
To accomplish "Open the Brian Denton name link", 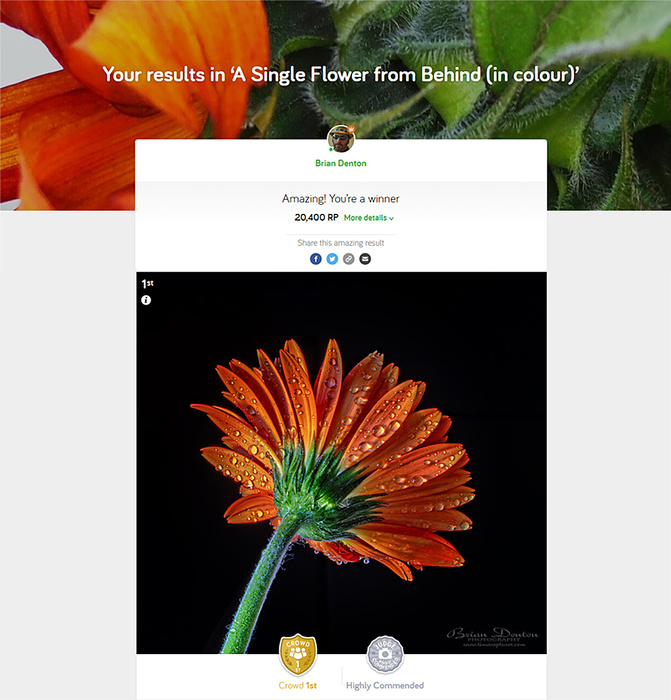I will [341, 163].
